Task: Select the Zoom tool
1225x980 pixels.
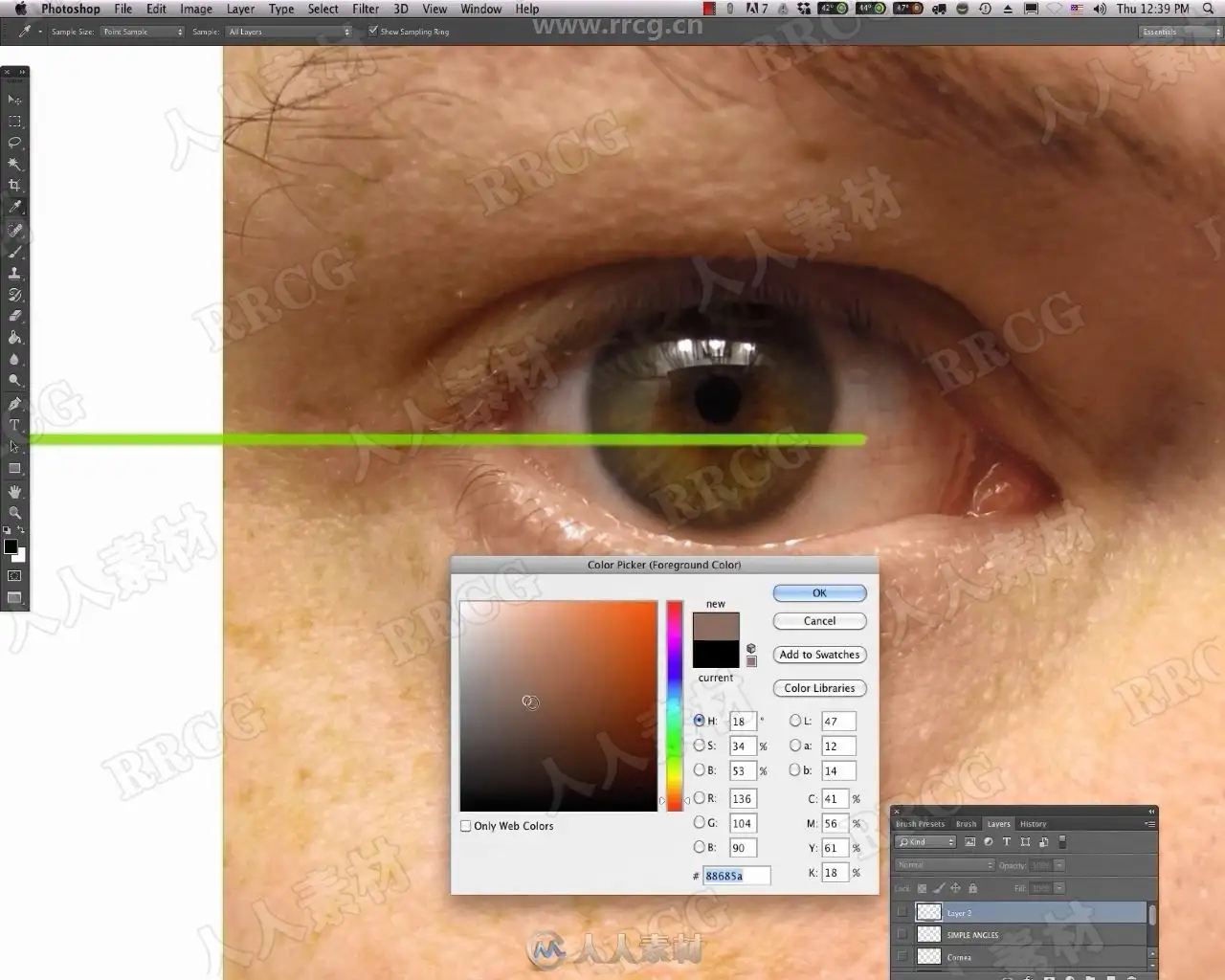Action: pyautogui.click(x=14, y=513)
